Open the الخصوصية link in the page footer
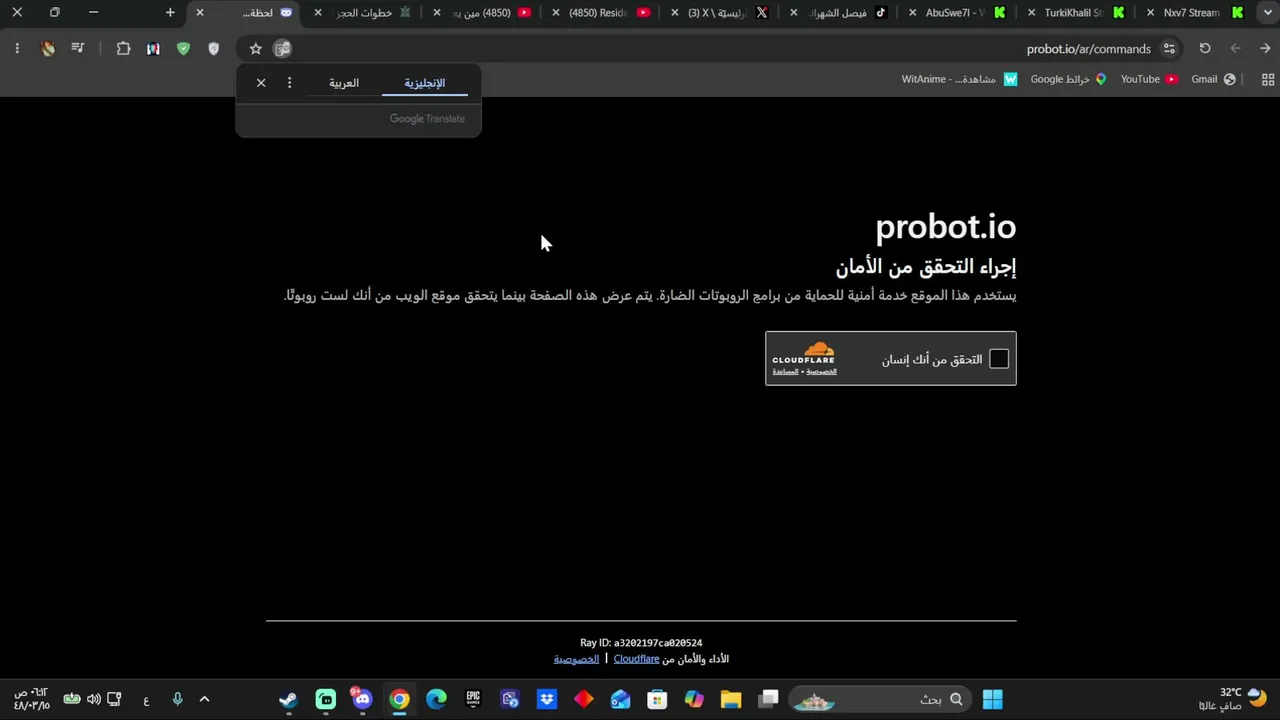This screenshot has height=720, width=1280. pos(576,659)
